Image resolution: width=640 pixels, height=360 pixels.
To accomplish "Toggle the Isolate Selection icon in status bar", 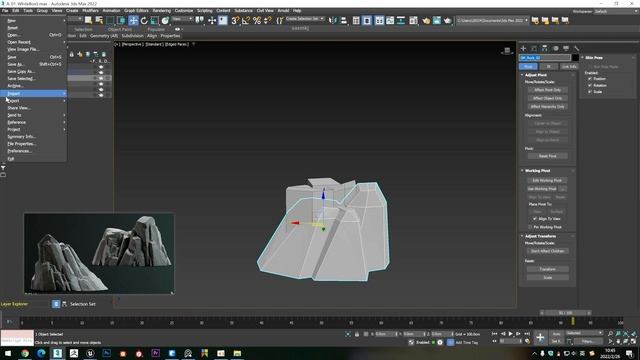I will click(348, 334).
